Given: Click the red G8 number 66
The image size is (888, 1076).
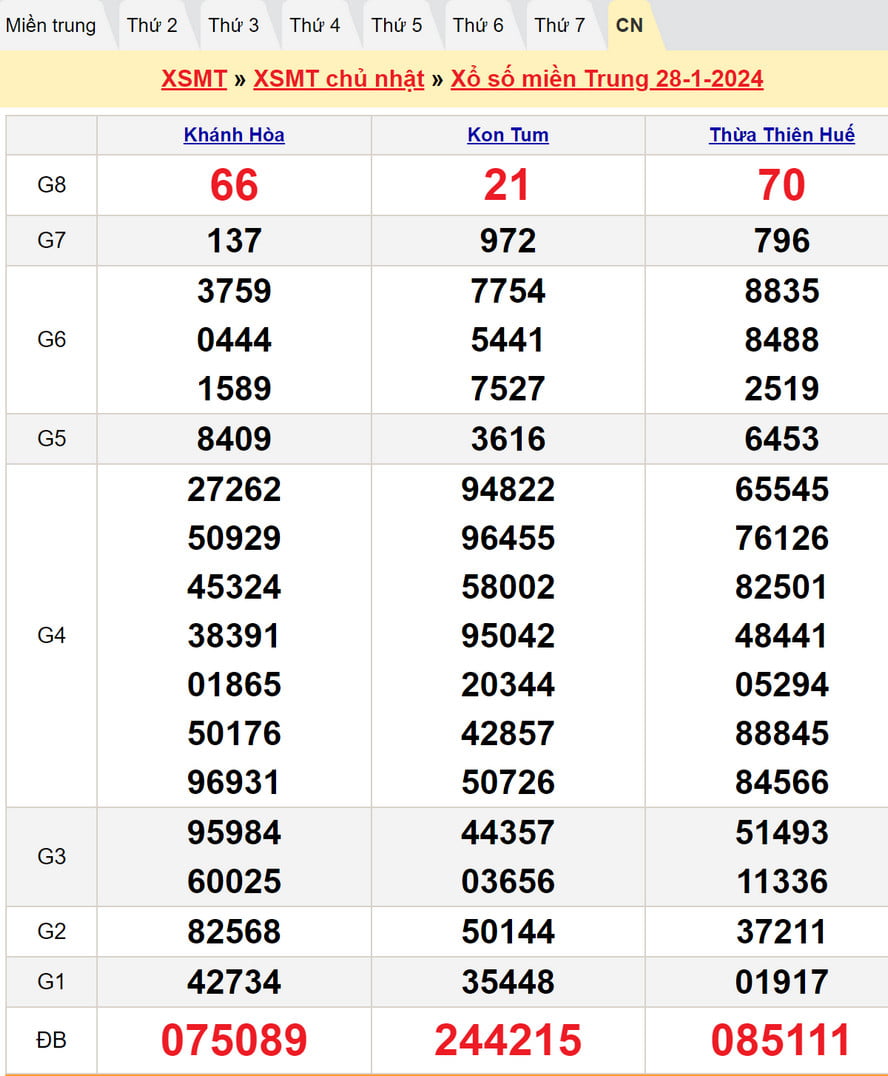Looking at the screenshot, I should 234,185.
